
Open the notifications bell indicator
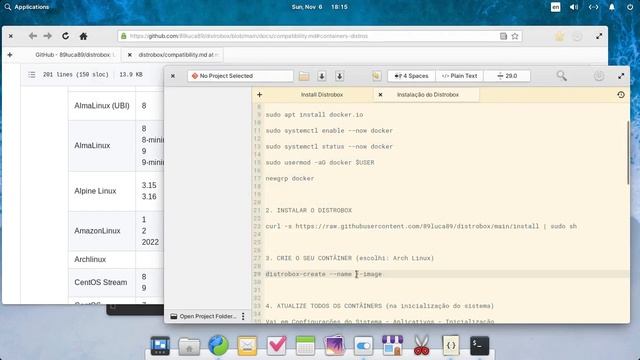tap(612, 7)
